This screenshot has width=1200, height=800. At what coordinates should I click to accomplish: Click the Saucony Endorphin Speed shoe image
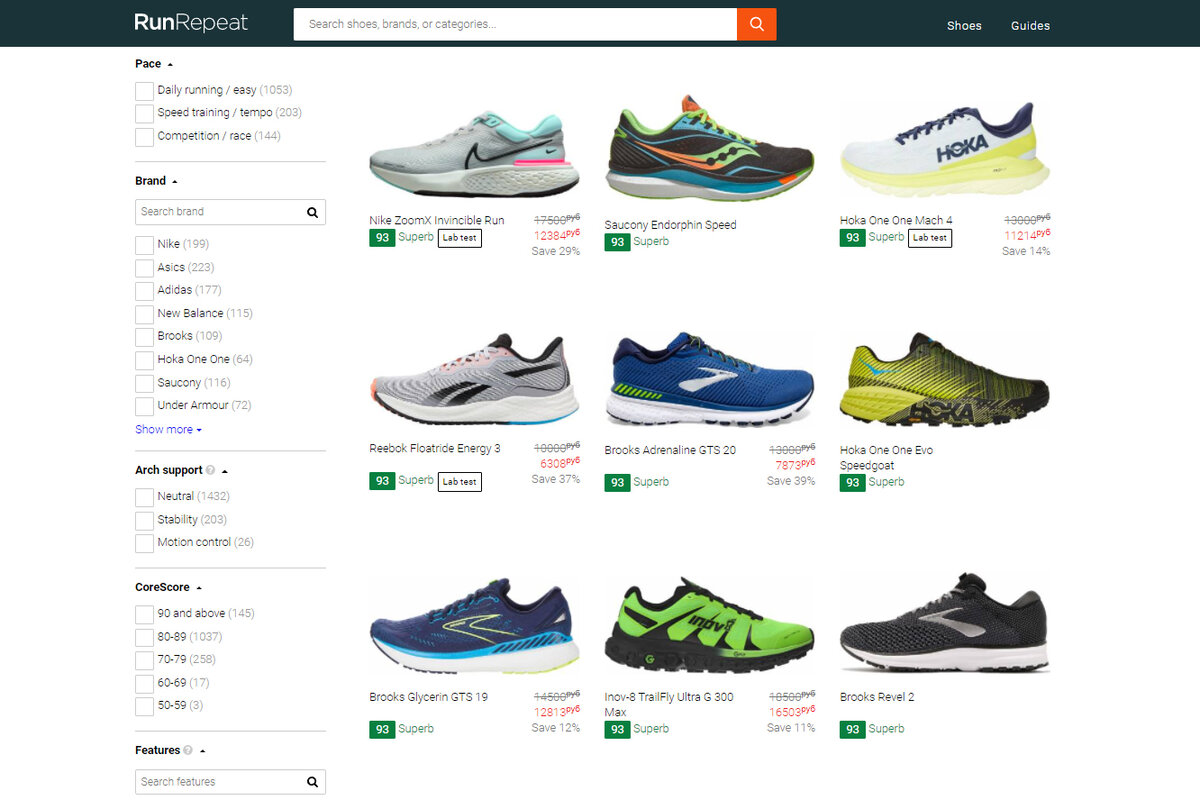tap(710, 150)
